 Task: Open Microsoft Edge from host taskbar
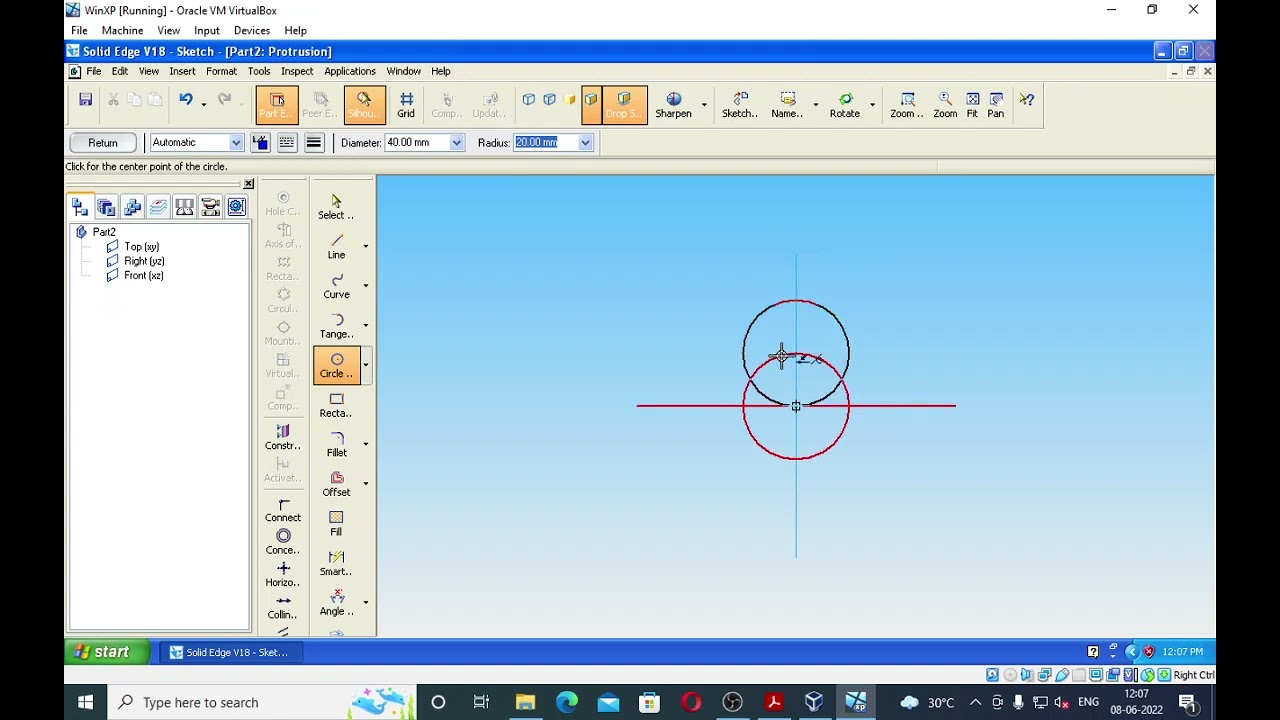567,702
